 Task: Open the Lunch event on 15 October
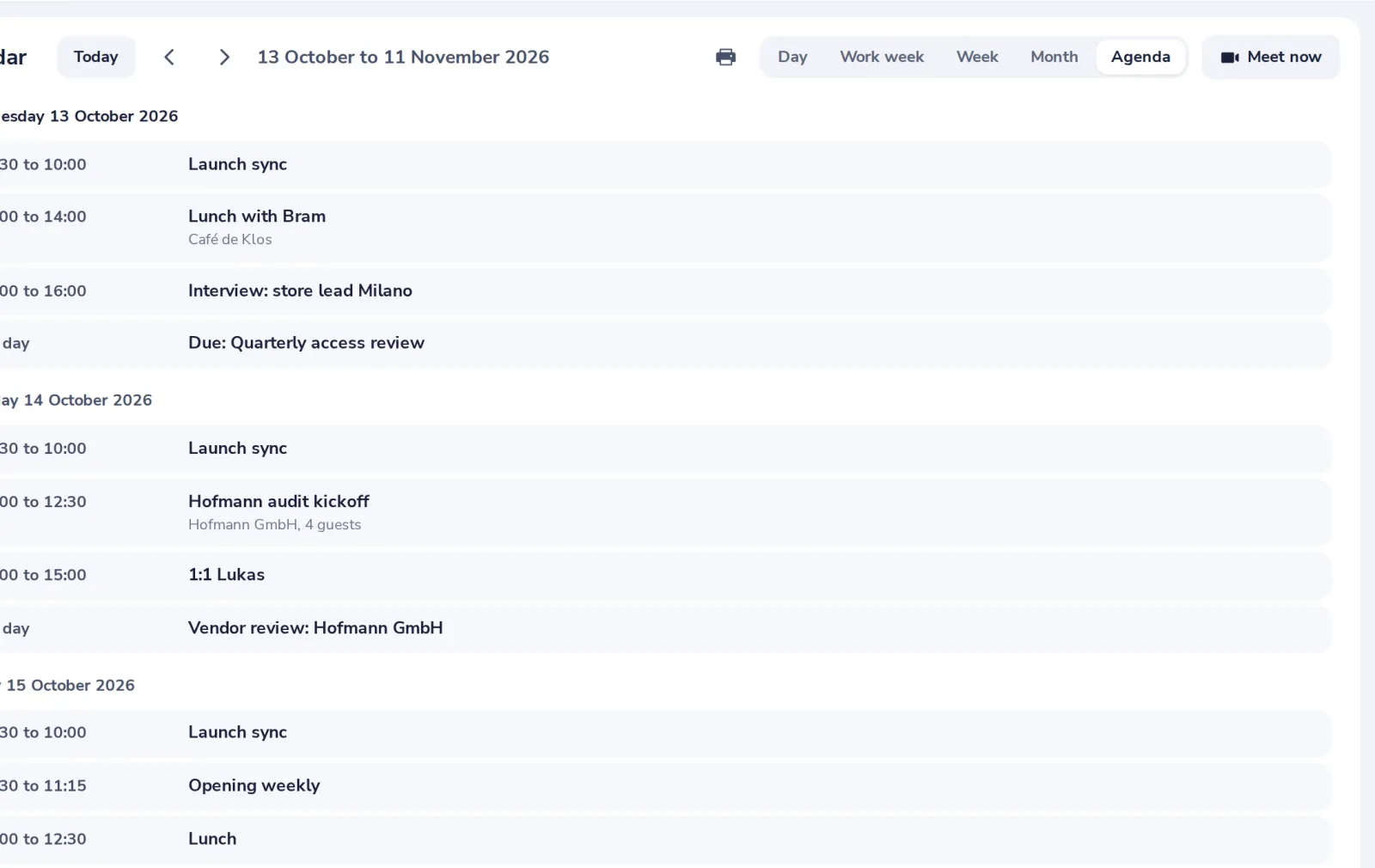pos(665,839)
